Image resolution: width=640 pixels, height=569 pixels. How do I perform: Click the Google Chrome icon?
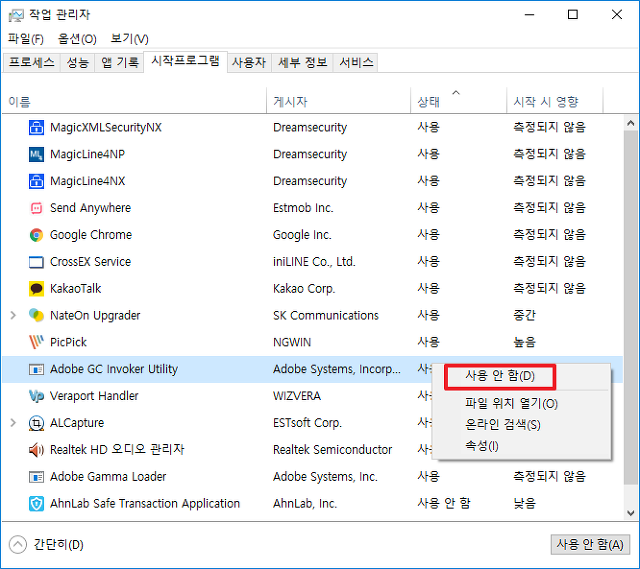(36, 235)
